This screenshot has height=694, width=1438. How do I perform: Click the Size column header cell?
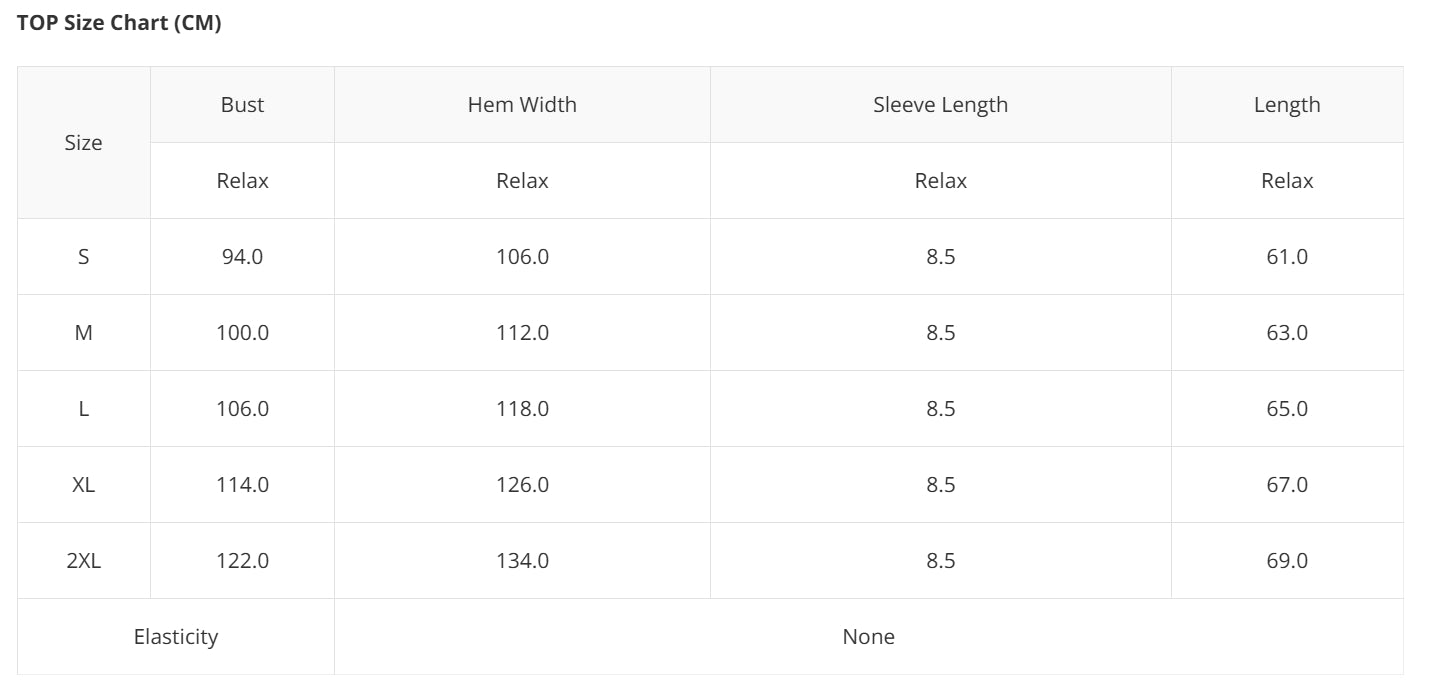[x=84, y=143]
